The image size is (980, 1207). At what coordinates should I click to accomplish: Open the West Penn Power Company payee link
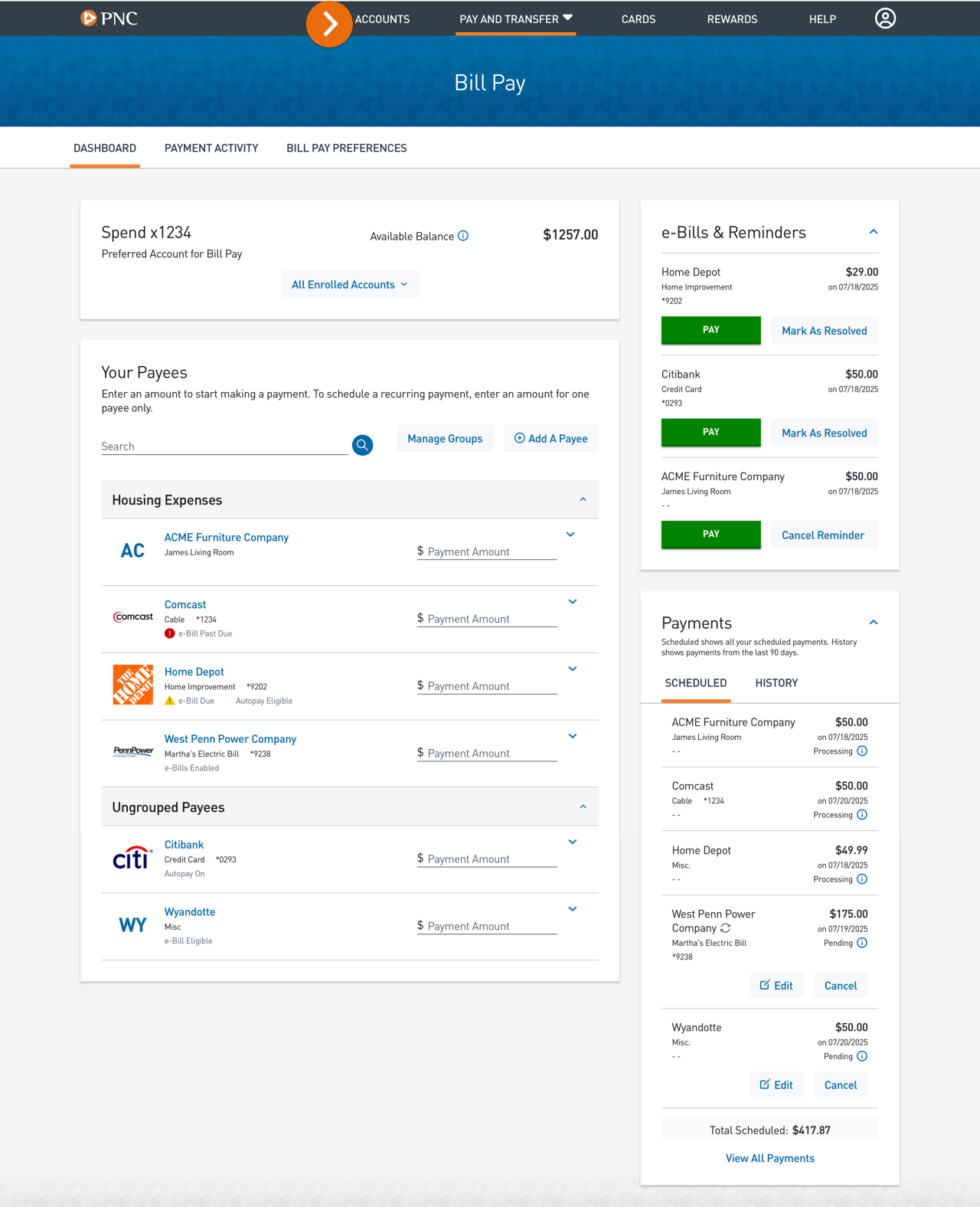coord(230,738)
